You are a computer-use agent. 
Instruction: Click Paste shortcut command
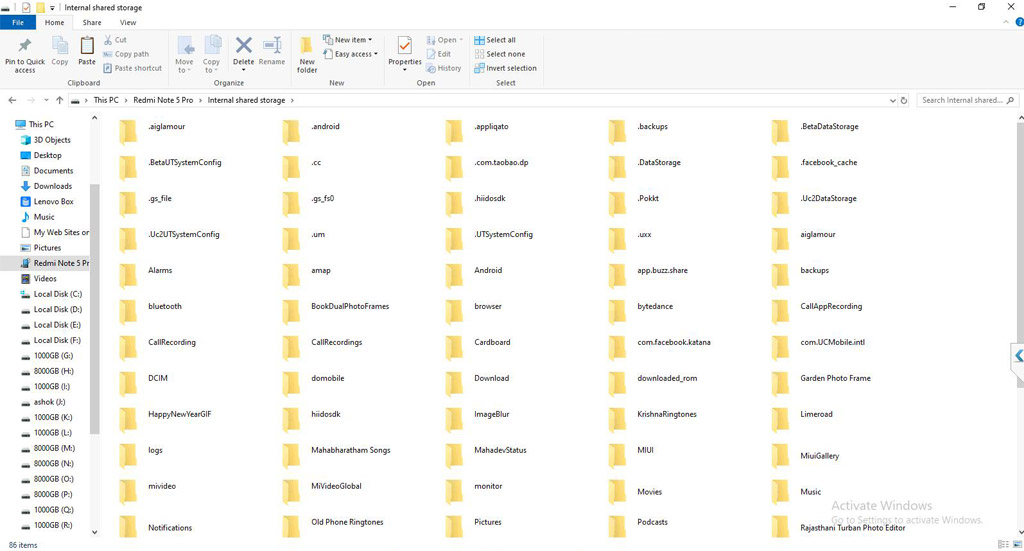(x=133, y=68)
